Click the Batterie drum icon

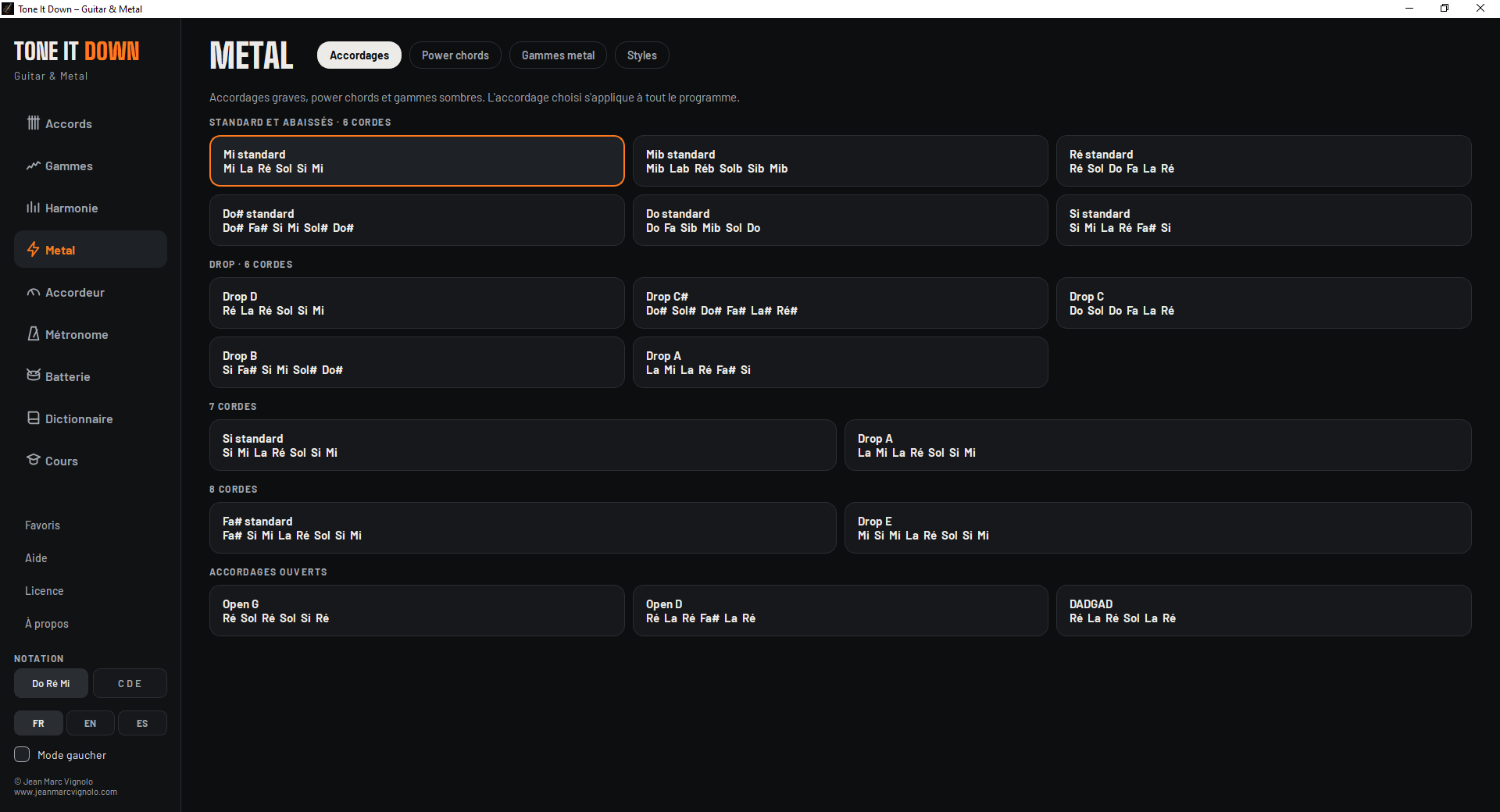point(34,376)
